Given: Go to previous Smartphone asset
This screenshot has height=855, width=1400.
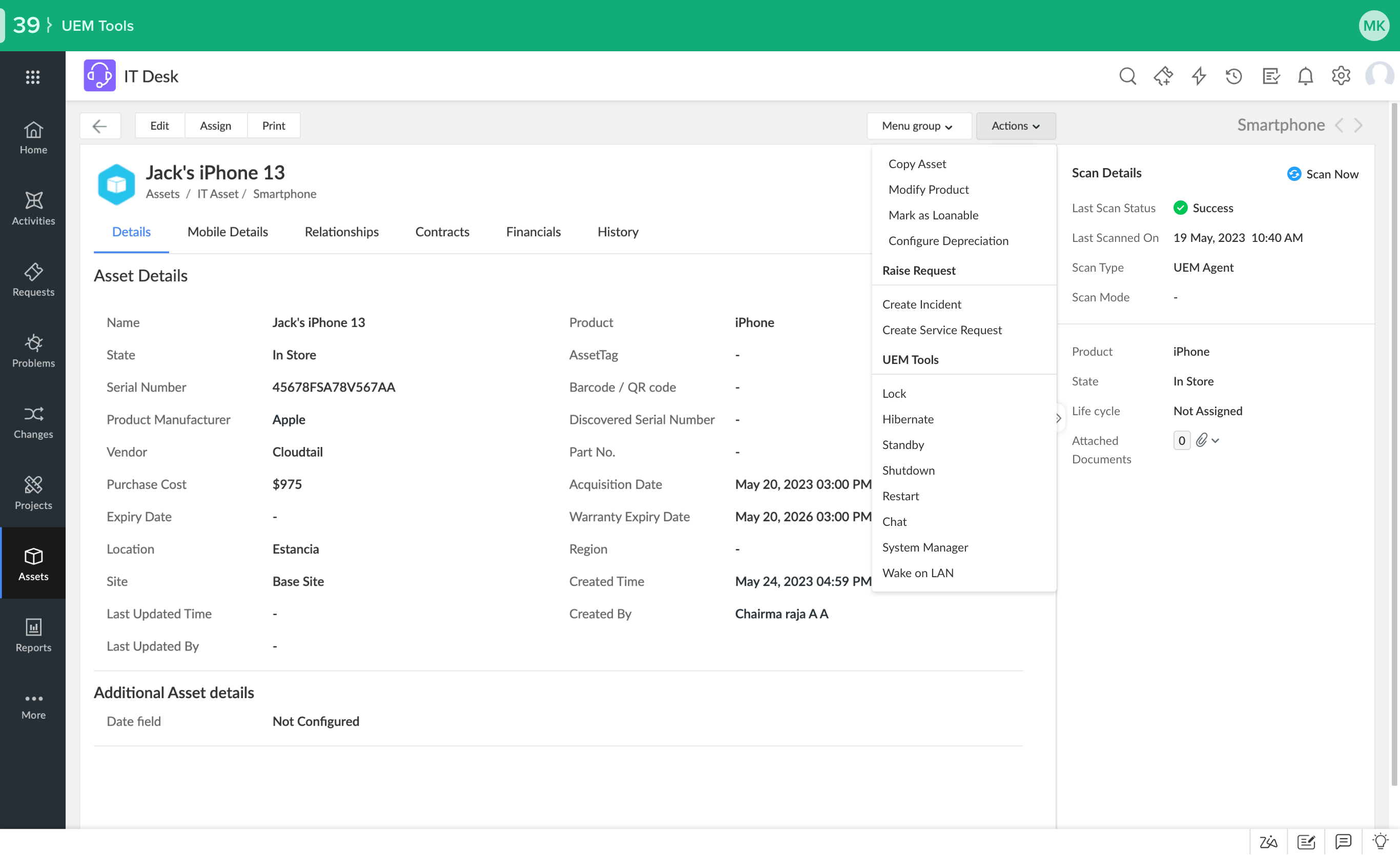Looking at the screenshot, I should [x=1339, y=125].
